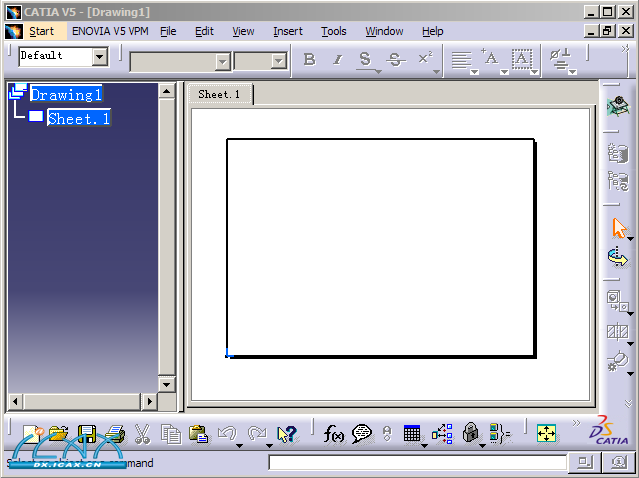The width and height of the screenshot is (639, 478).
Task: Toggle Superscript x² formatting
Action: 425,58
